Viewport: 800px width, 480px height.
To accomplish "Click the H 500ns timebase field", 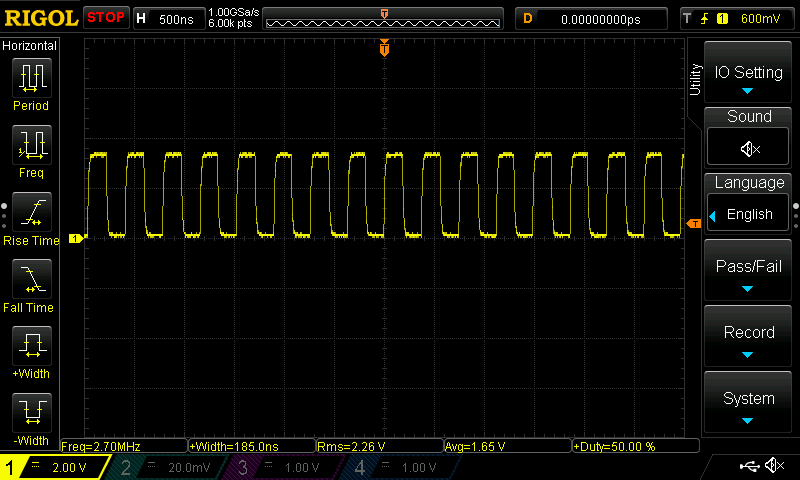I will pyautogui.click(x=169, y=19).
